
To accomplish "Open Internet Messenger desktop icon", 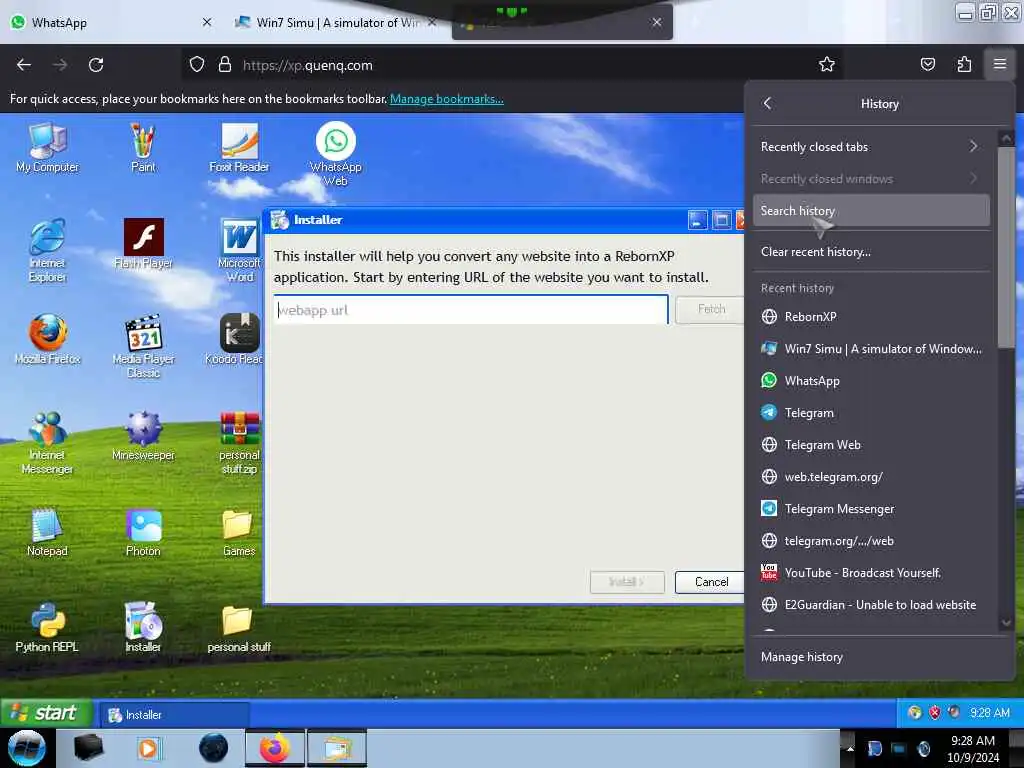I will [x=47, y=443].
